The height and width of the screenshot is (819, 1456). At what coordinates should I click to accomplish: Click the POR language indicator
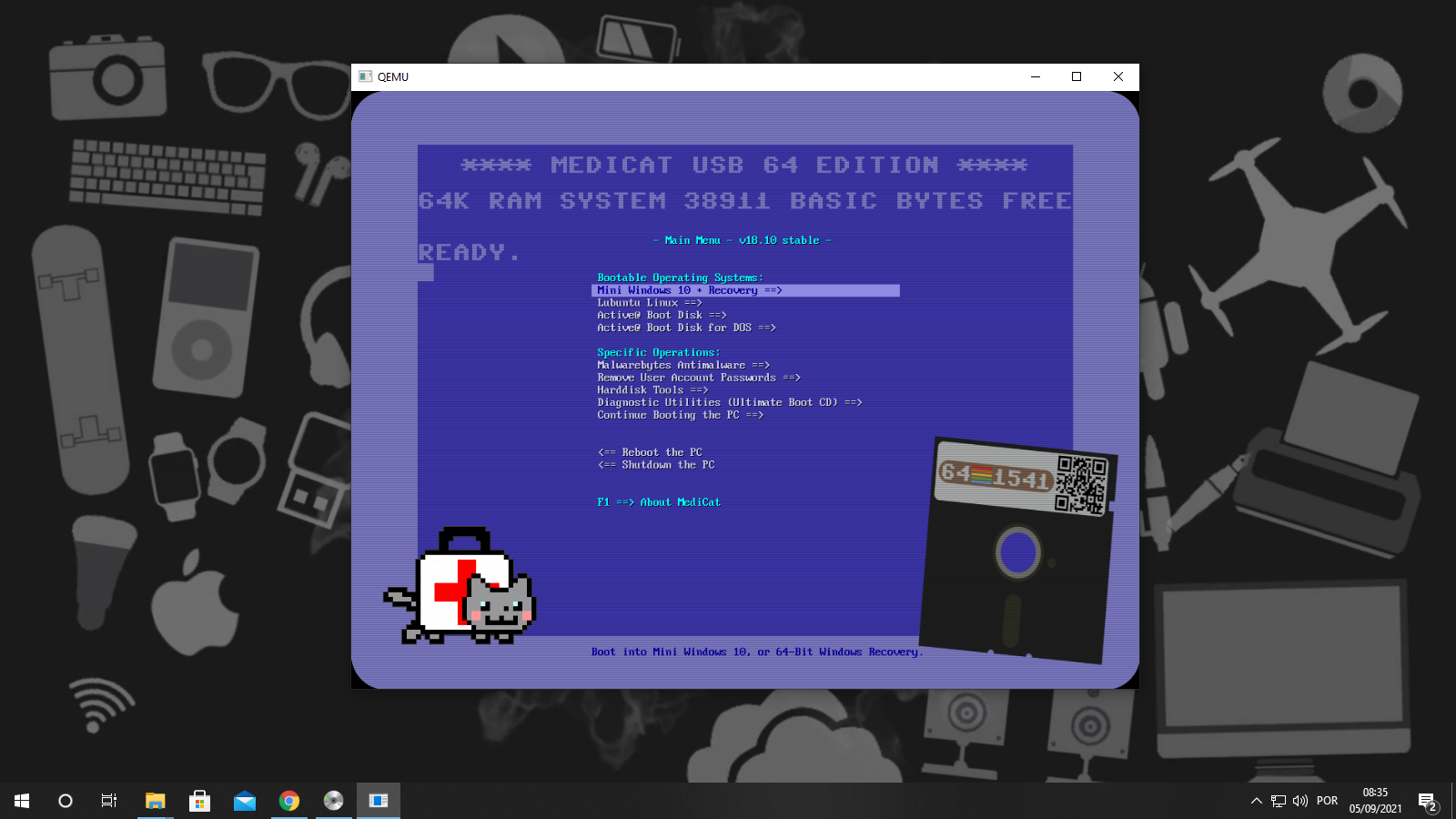1328,801
